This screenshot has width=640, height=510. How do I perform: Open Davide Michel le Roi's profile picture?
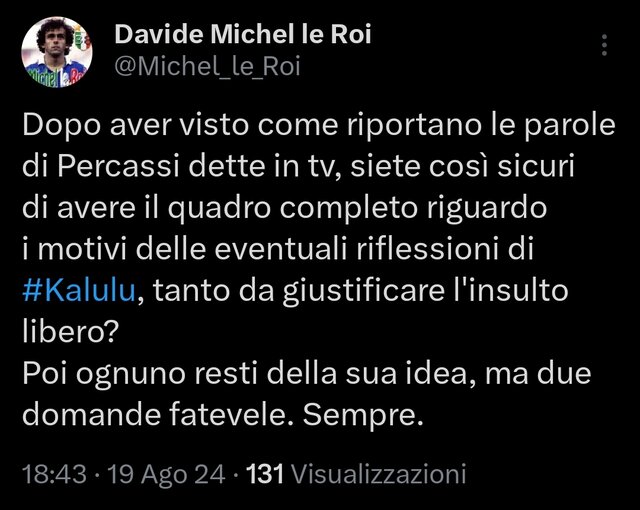point(57,52)
